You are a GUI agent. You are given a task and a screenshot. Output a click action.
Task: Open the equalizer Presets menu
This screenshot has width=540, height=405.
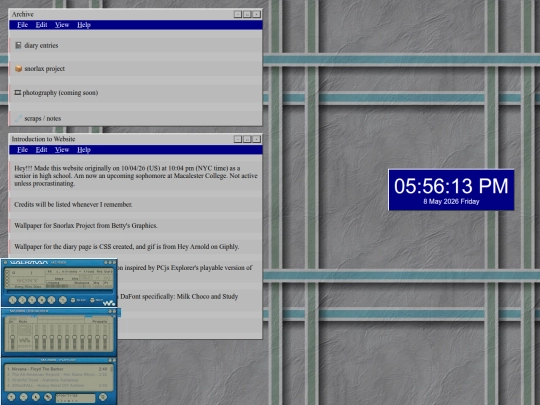100,320
